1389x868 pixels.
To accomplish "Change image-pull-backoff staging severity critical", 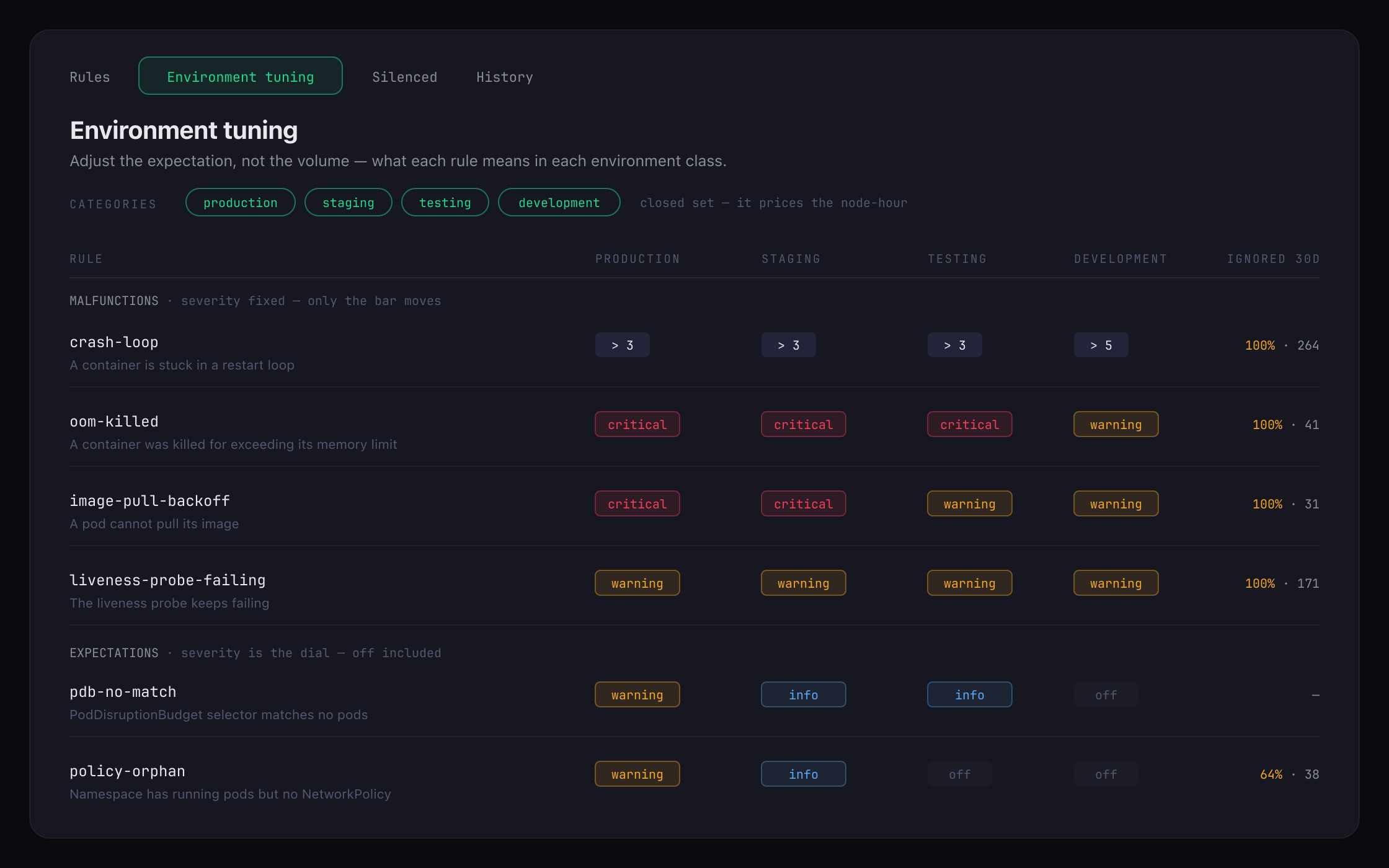I will click(804, 504).
